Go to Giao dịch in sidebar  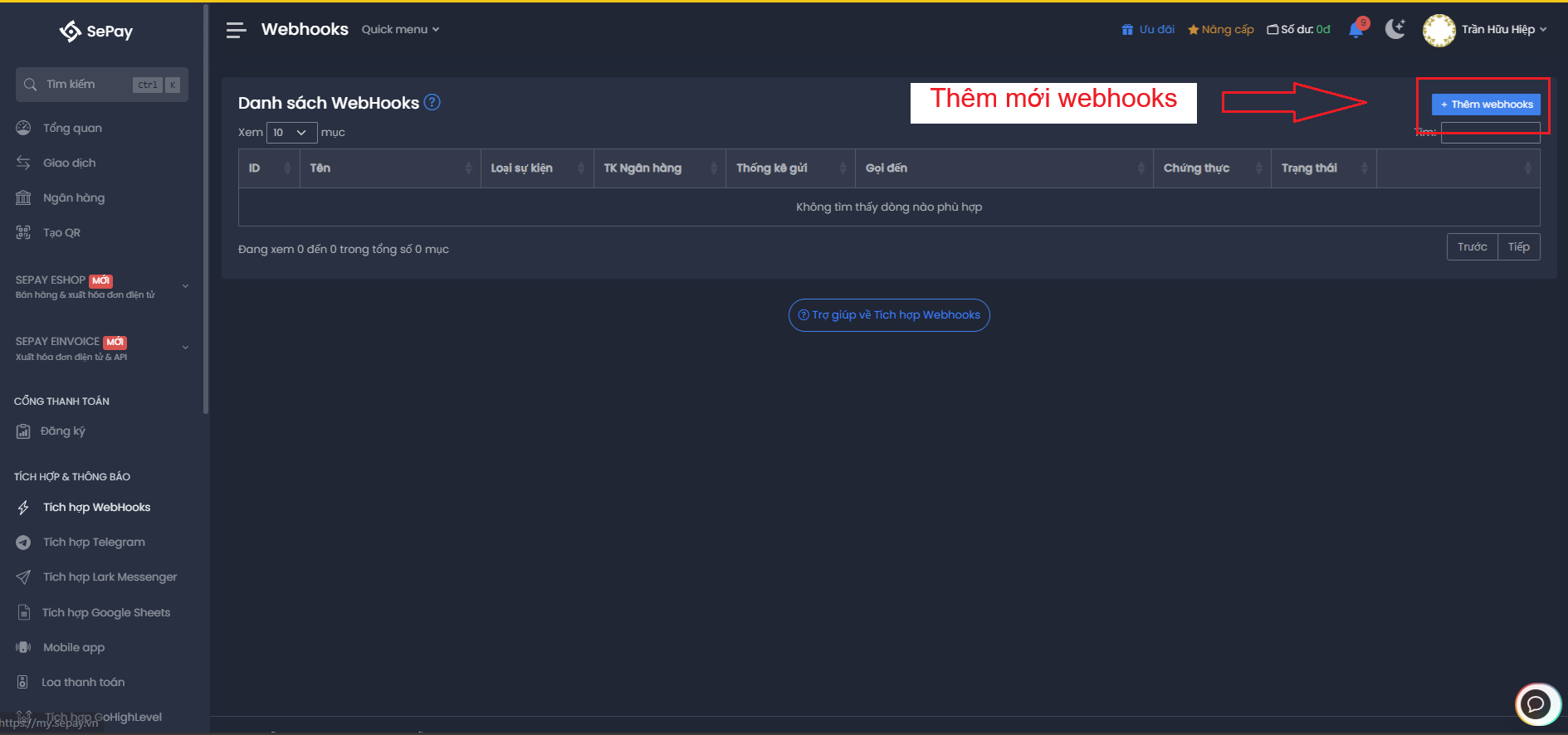[69, 163]
